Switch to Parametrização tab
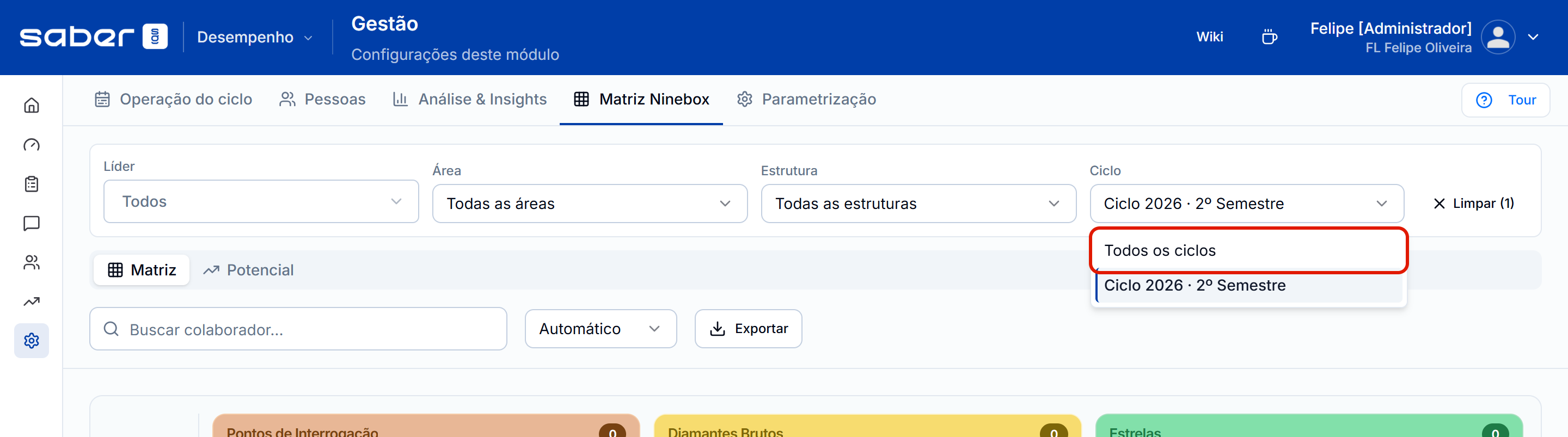This screenshot has width=1568, height=437. [x=806, y=99]
